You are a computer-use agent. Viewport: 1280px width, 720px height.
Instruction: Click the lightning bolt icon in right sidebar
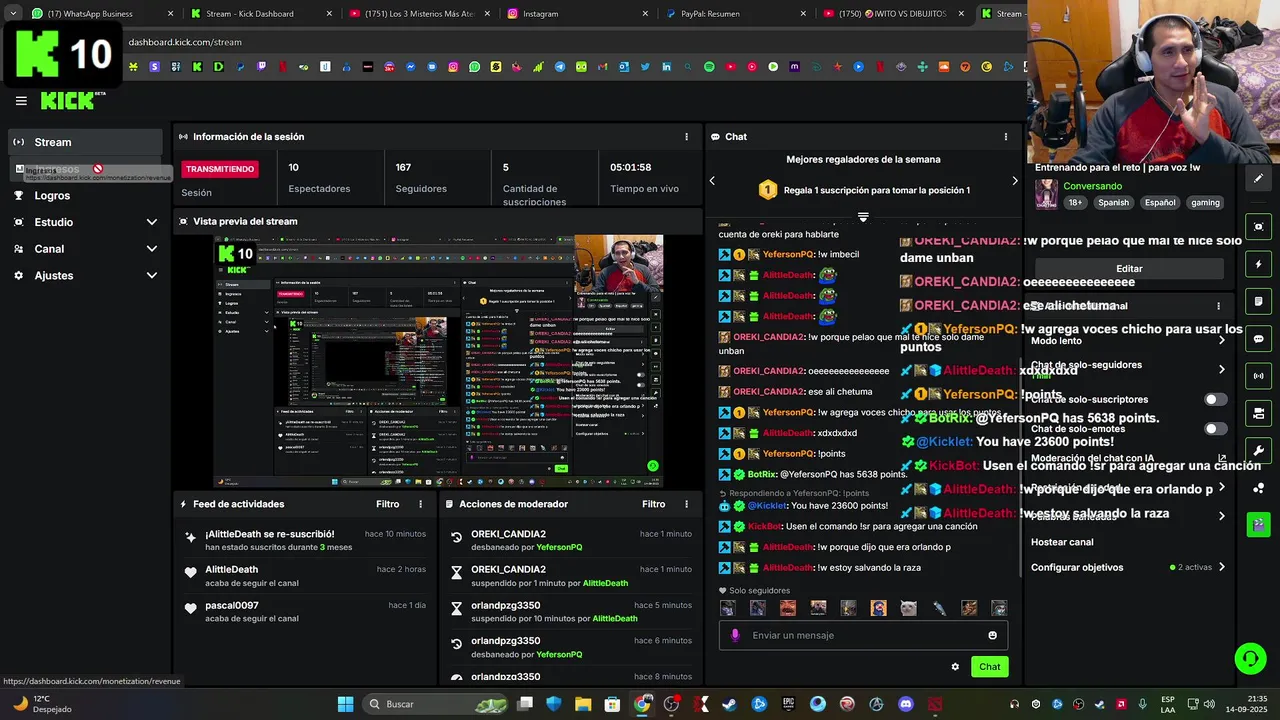point(1259,265)
